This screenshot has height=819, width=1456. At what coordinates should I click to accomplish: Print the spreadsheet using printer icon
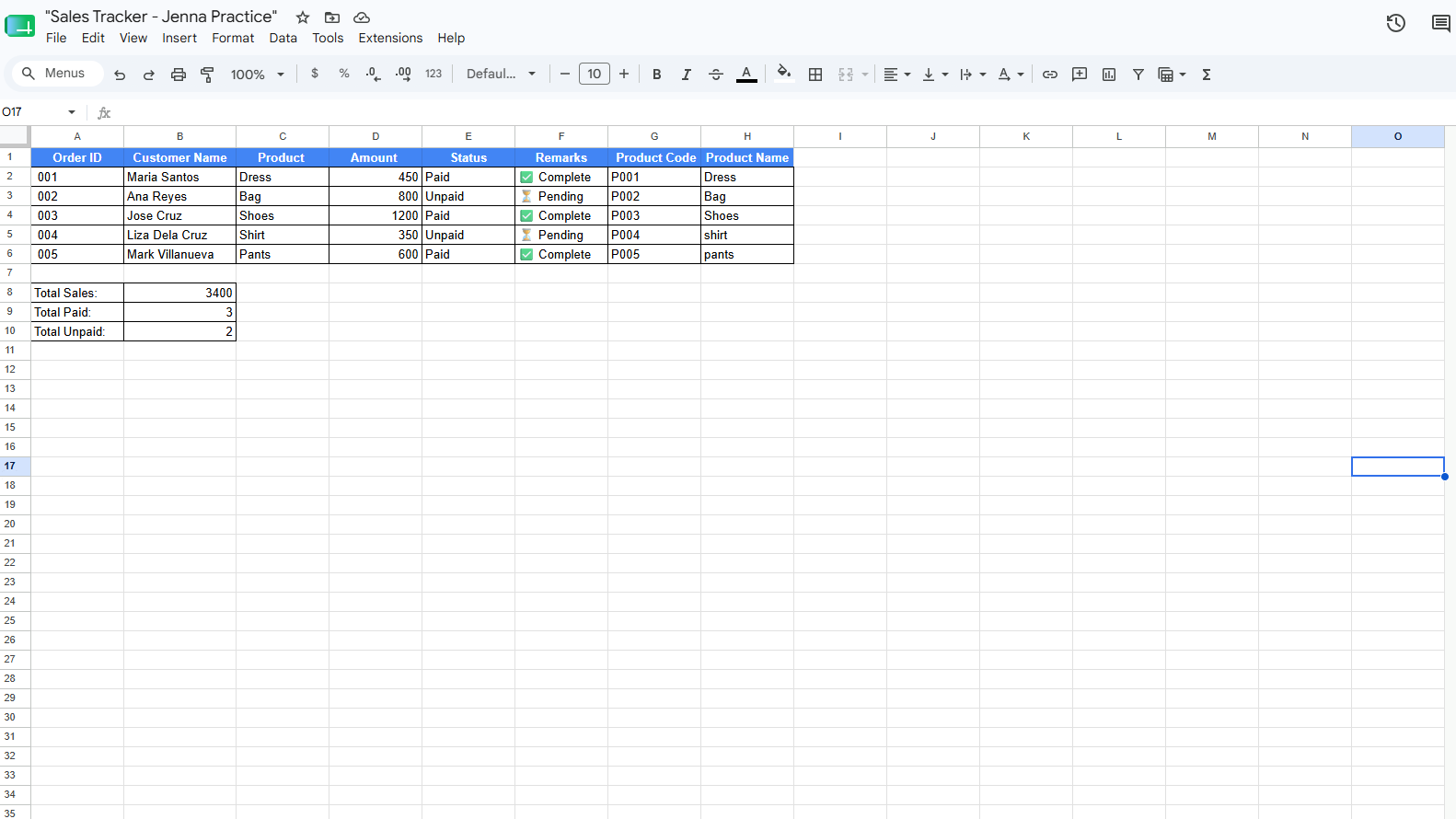(x=179, y=75)
